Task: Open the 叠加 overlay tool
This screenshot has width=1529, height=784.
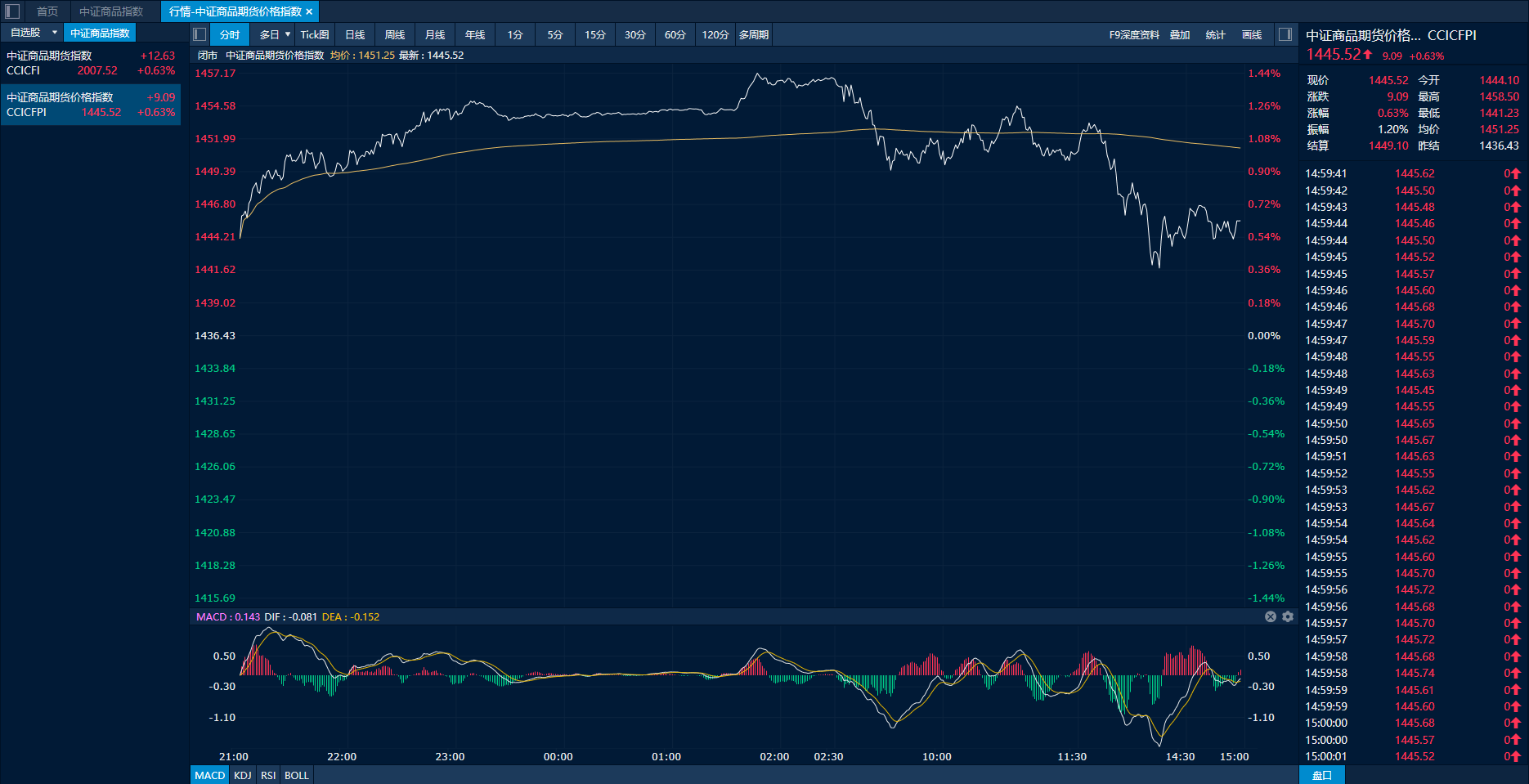Action: tap(1179, 34)
